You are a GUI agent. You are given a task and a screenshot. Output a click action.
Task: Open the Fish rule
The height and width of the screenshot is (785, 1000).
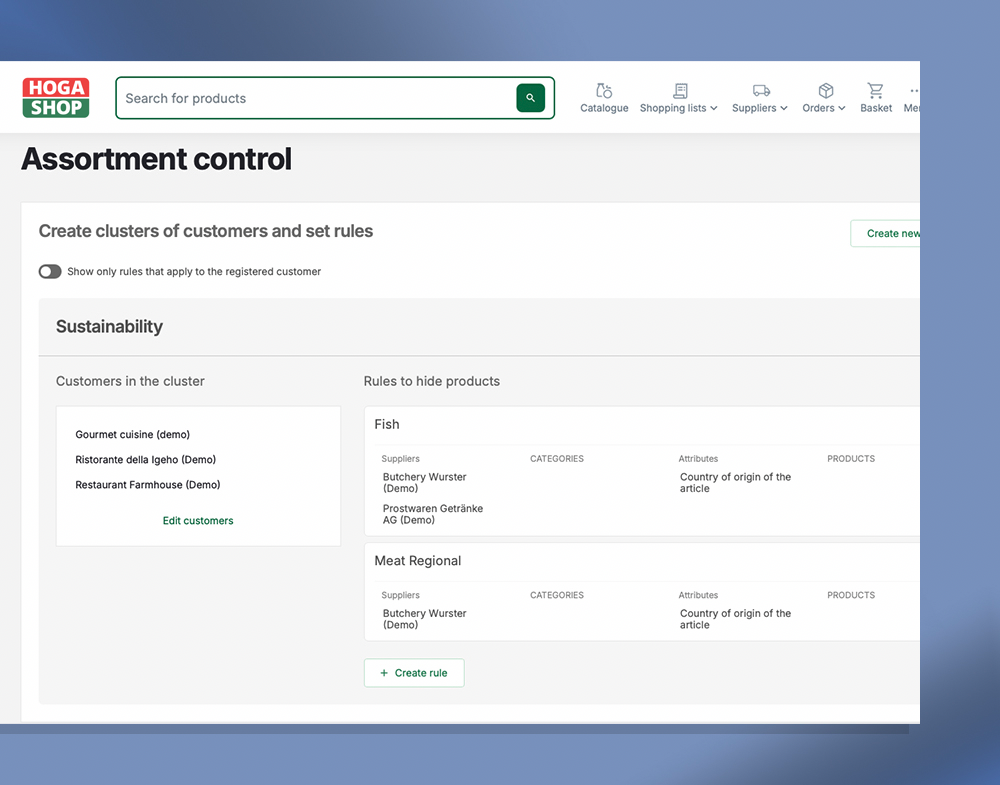tap(387, 425)
